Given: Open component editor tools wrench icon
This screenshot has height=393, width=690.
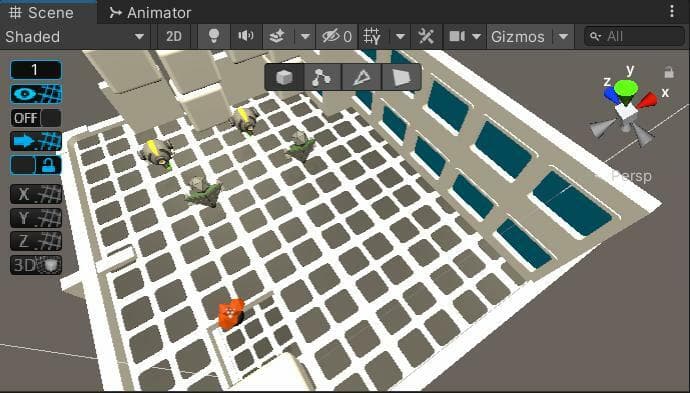Looking at the screenshot, I should (x=426, y=37).
